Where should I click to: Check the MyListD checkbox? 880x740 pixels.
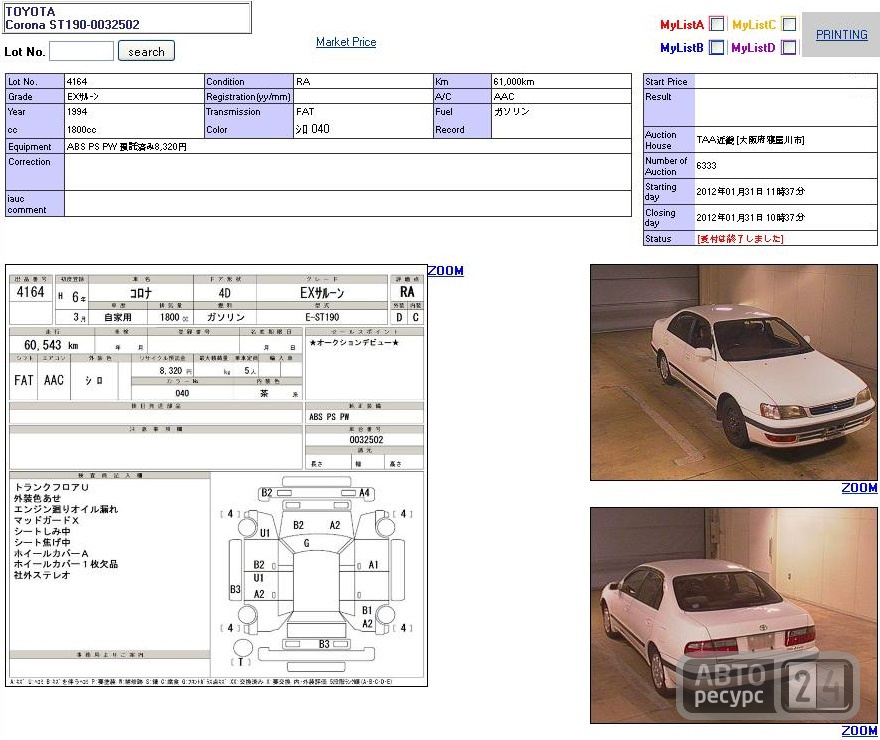(x=789, y=47)
